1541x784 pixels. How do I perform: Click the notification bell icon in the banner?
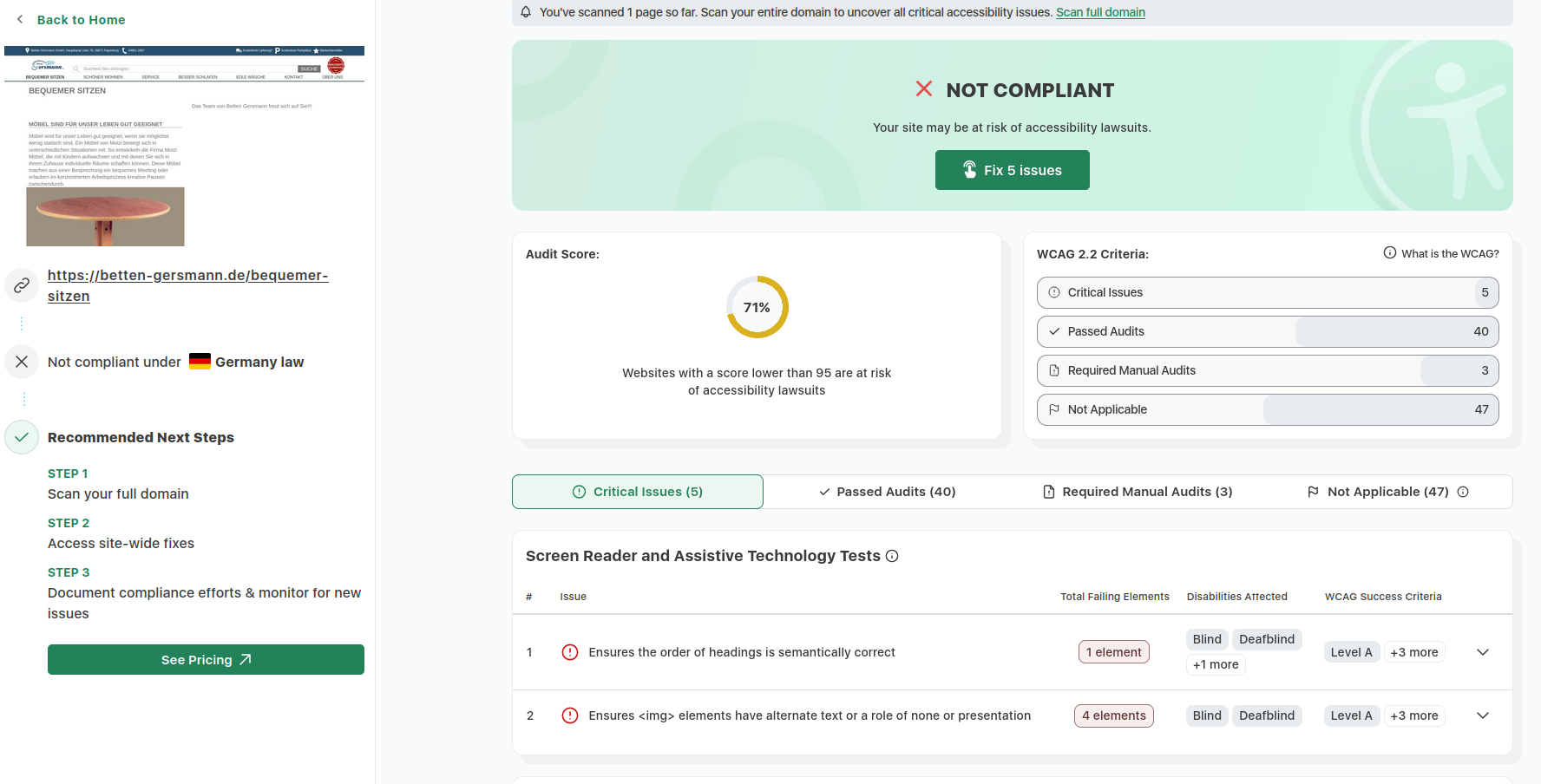coord(526,12)
